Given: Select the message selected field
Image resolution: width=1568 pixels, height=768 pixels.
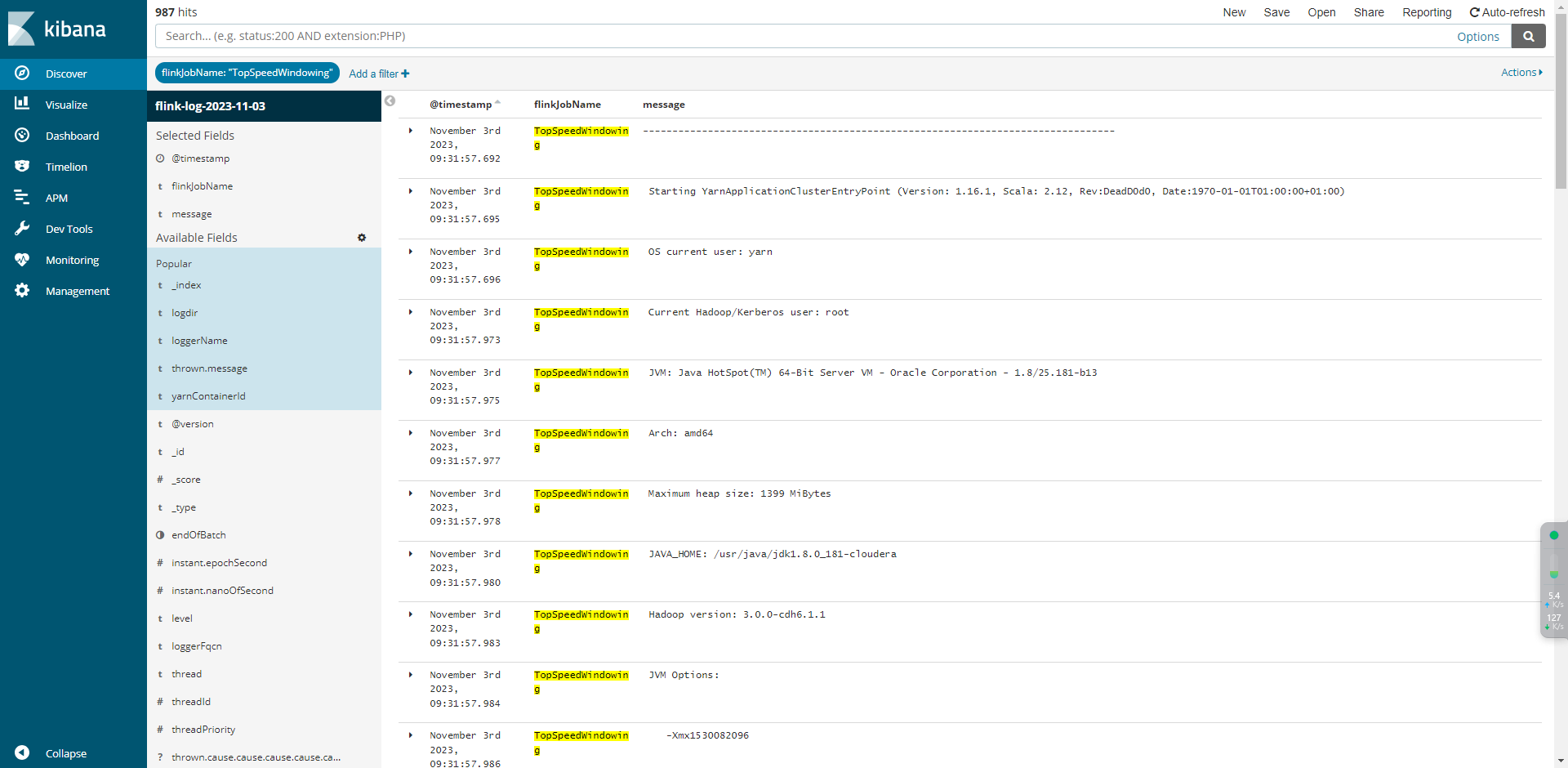Looking at the screenshot, I should pos(192,214).
